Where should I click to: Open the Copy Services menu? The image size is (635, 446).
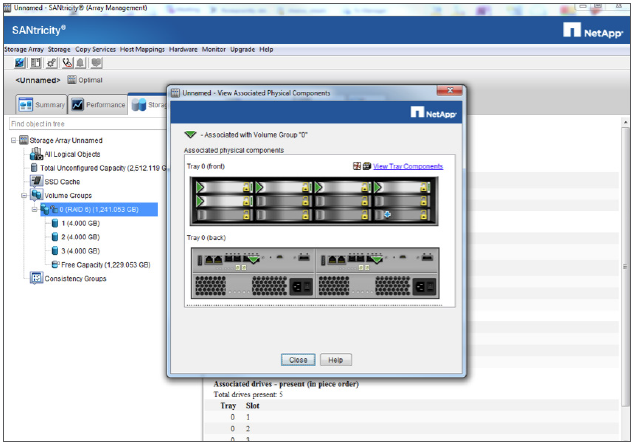[x=96, y=49]
